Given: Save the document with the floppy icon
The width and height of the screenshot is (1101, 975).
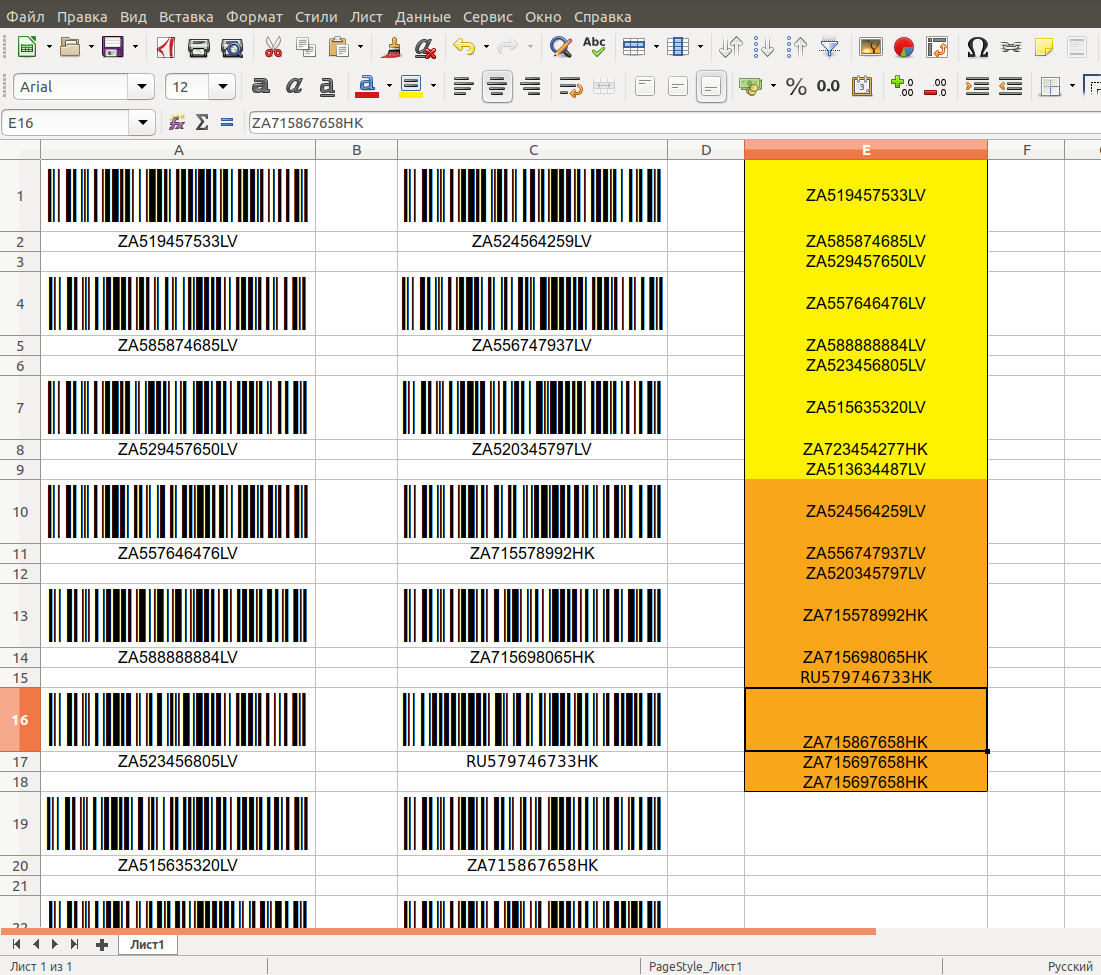Looking at the screenshot, I should pyautogui.click(x=112, y=47).
